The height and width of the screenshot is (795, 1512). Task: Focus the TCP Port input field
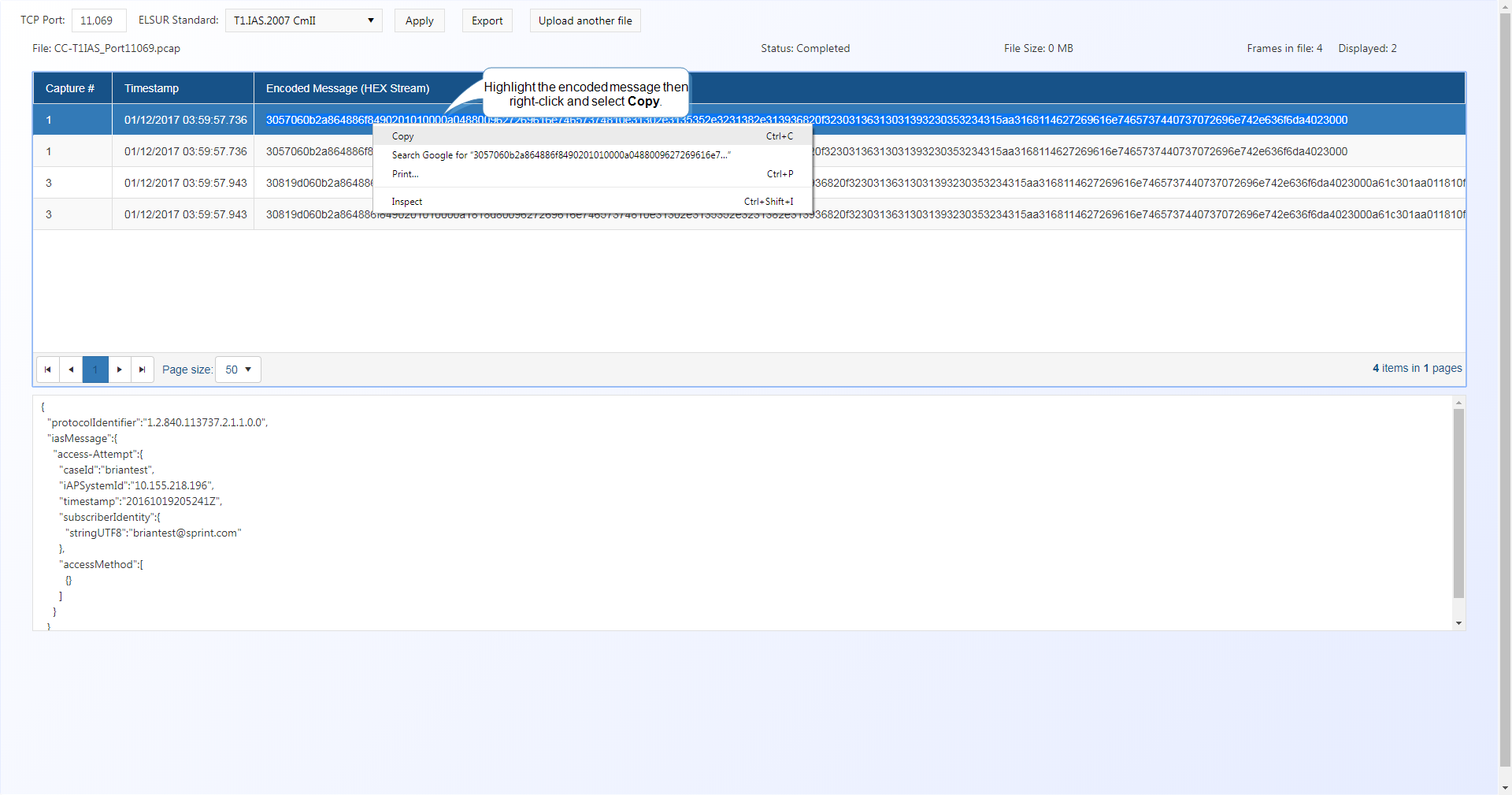tap(98, 20)
